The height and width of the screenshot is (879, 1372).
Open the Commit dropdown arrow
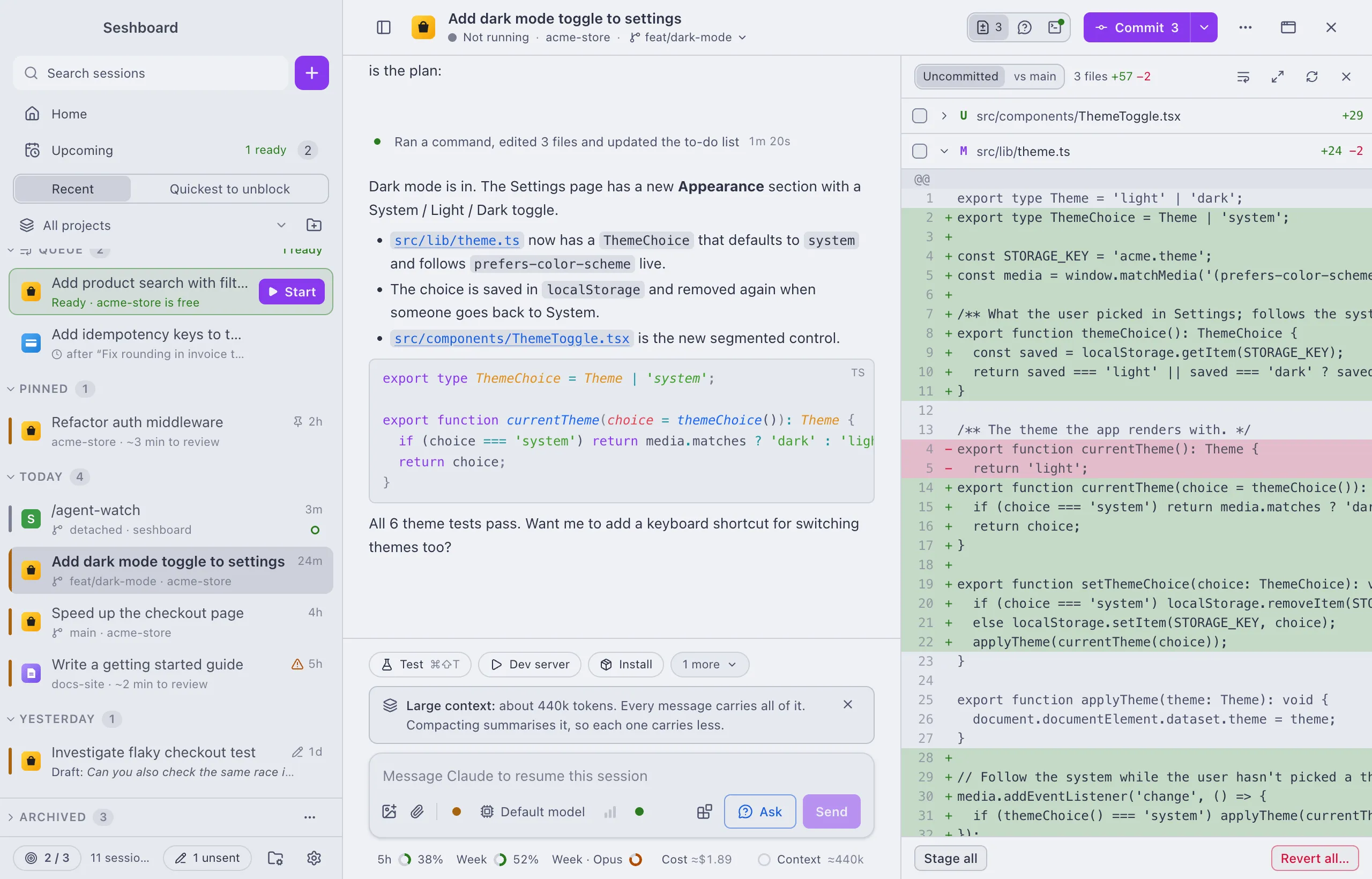coord(1204,27)
